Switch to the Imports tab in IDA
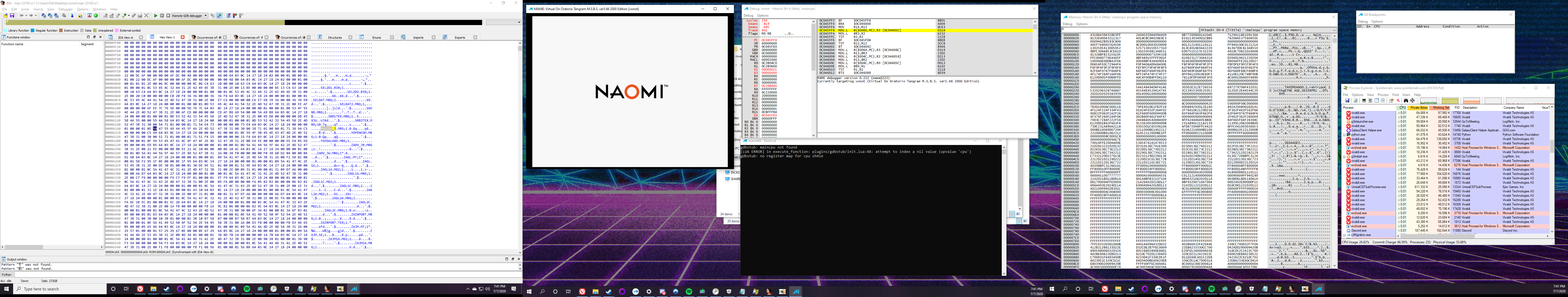 click(418, 38)
